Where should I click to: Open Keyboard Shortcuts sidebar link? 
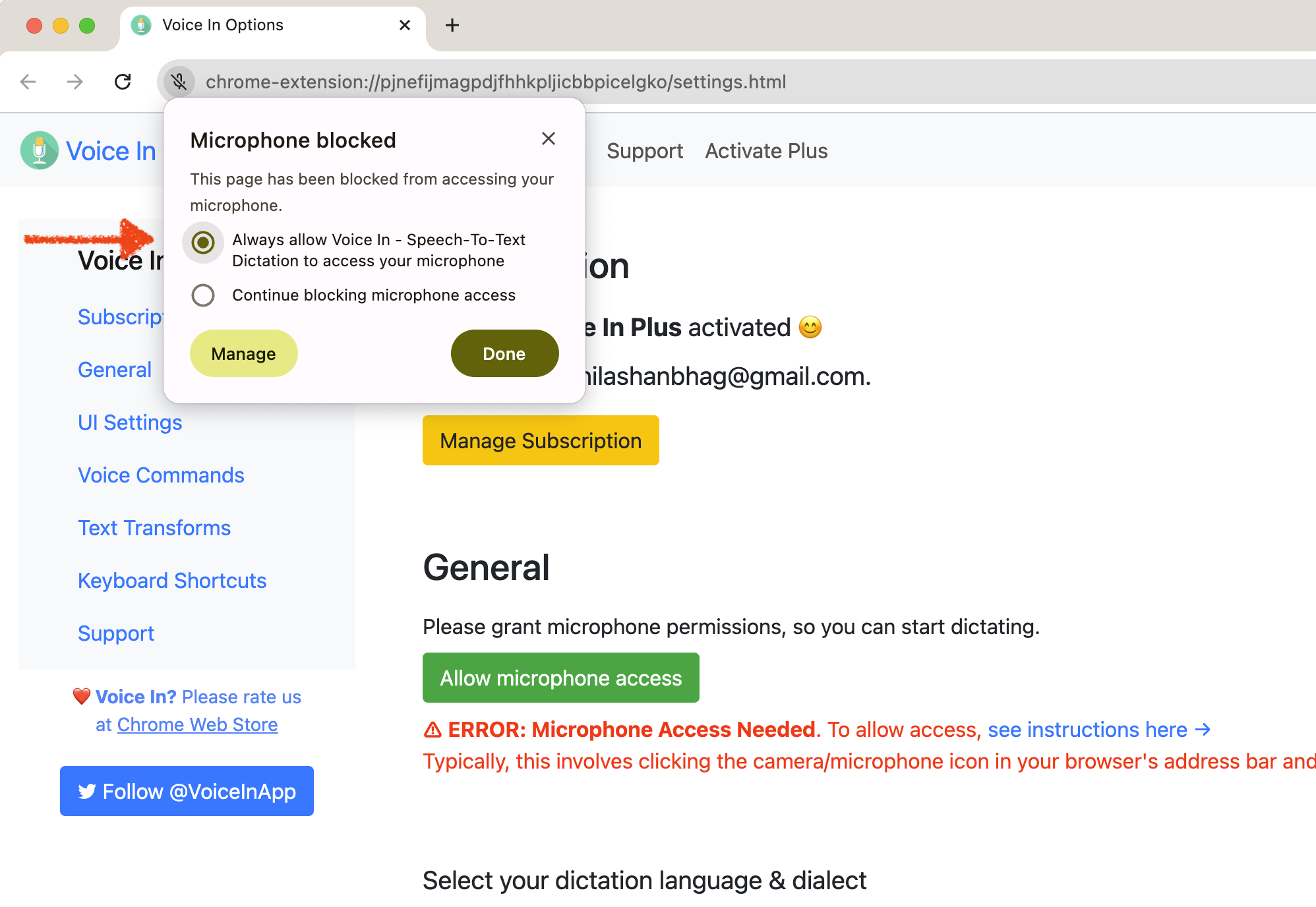coord(172,581)
